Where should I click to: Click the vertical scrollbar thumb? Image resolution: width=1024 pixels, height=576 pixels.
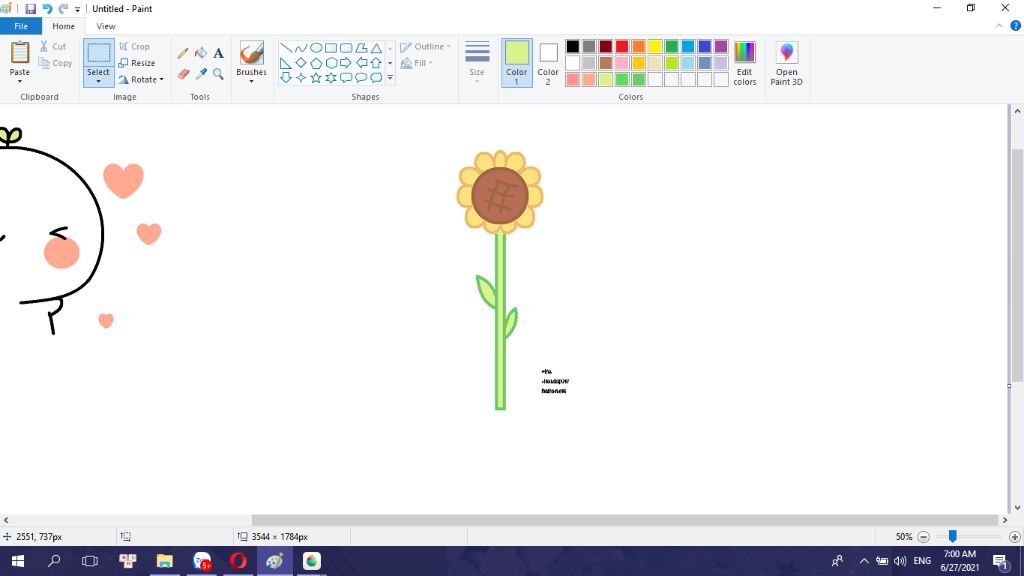[1017, 264]
